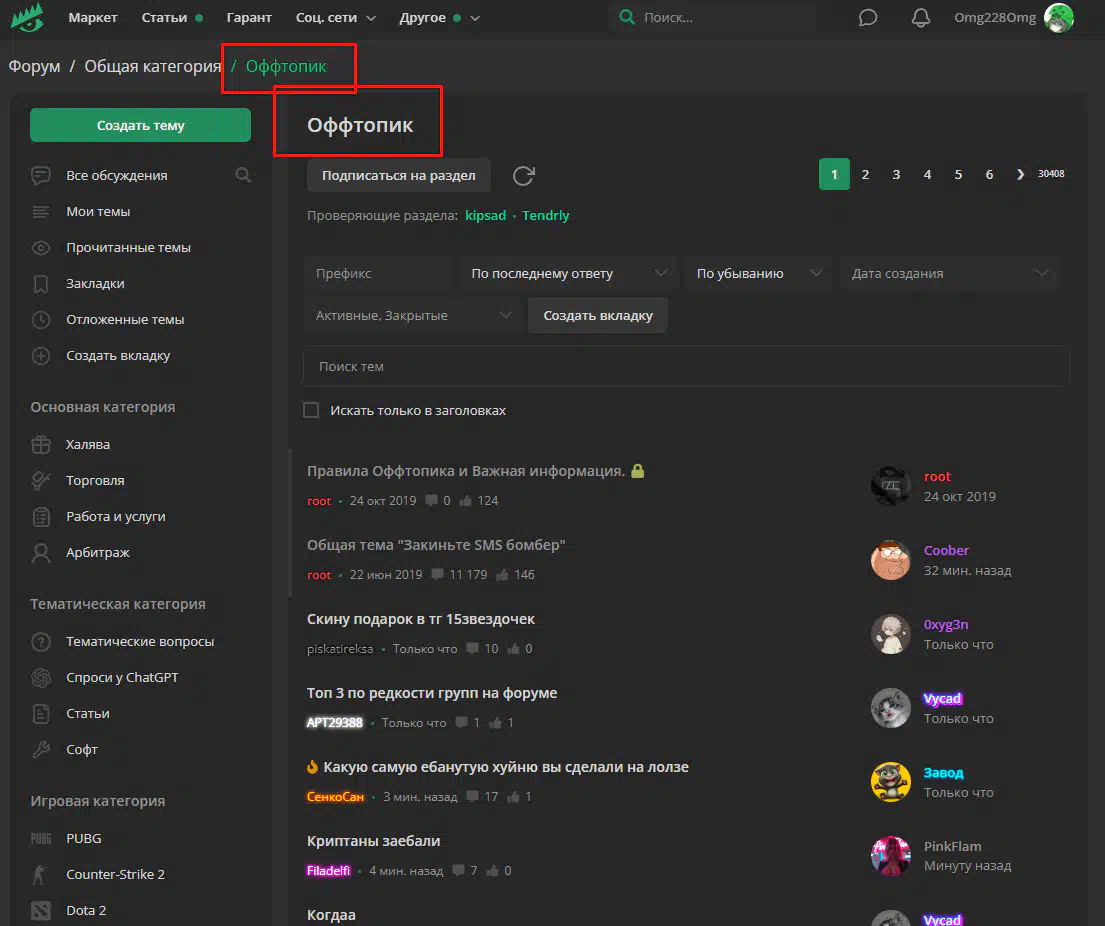Open Спроси у ChatGPT sidebar item
Screen dimensions: 1105x926
pos(121,677)
